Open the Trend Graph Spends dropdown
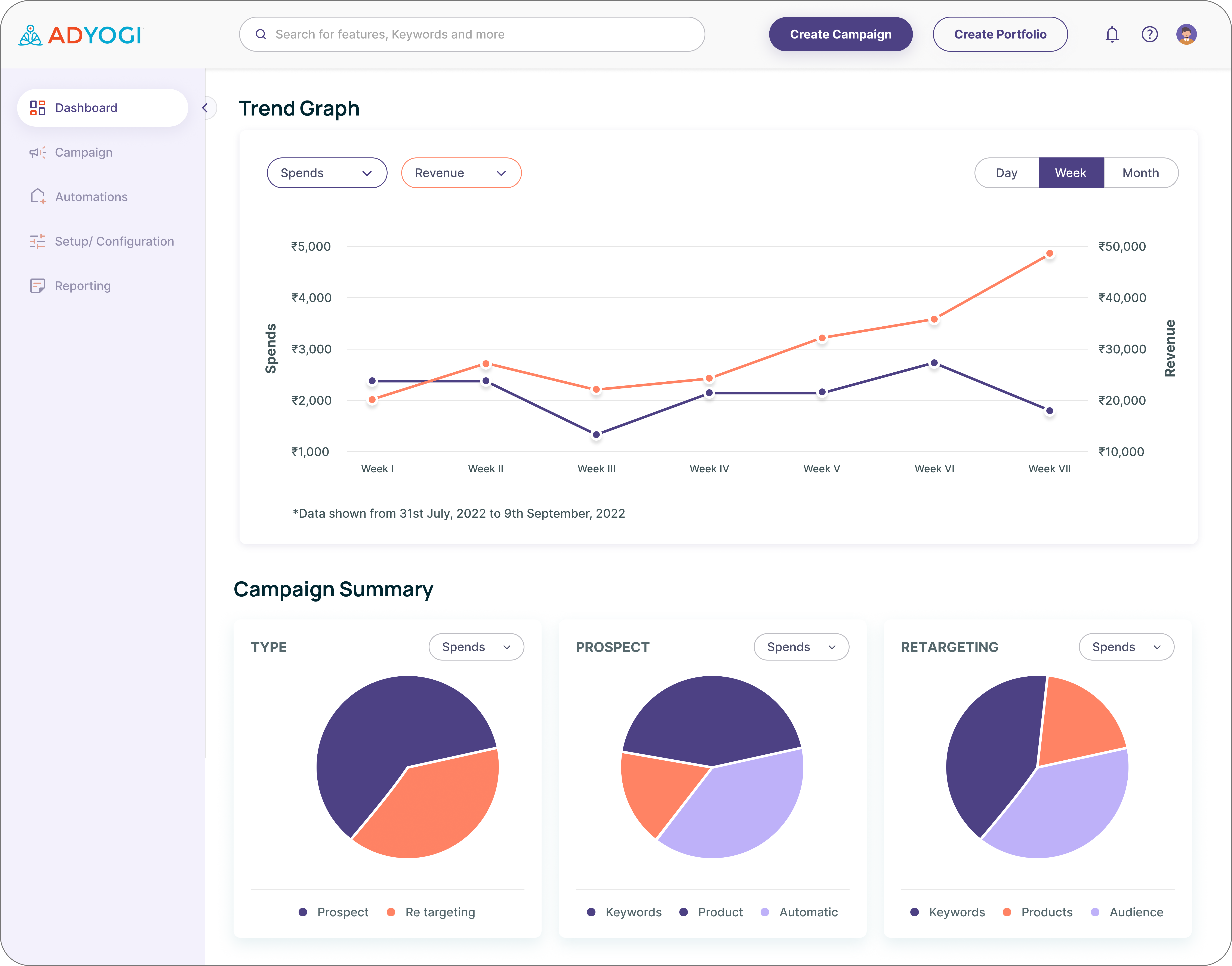 point(327,173)
